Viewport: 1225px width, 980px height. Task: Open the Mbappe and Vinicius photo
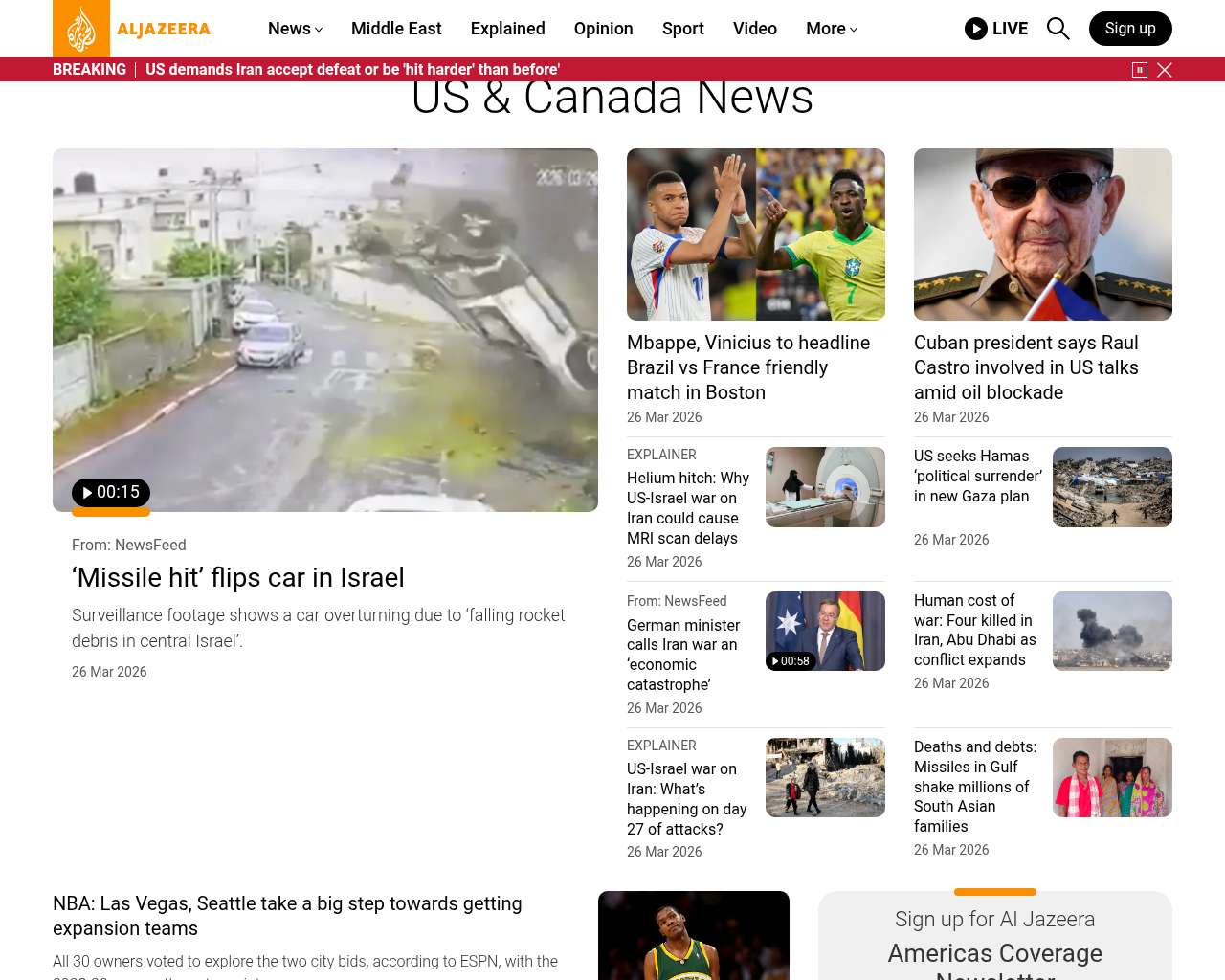(x=755, y=234)
